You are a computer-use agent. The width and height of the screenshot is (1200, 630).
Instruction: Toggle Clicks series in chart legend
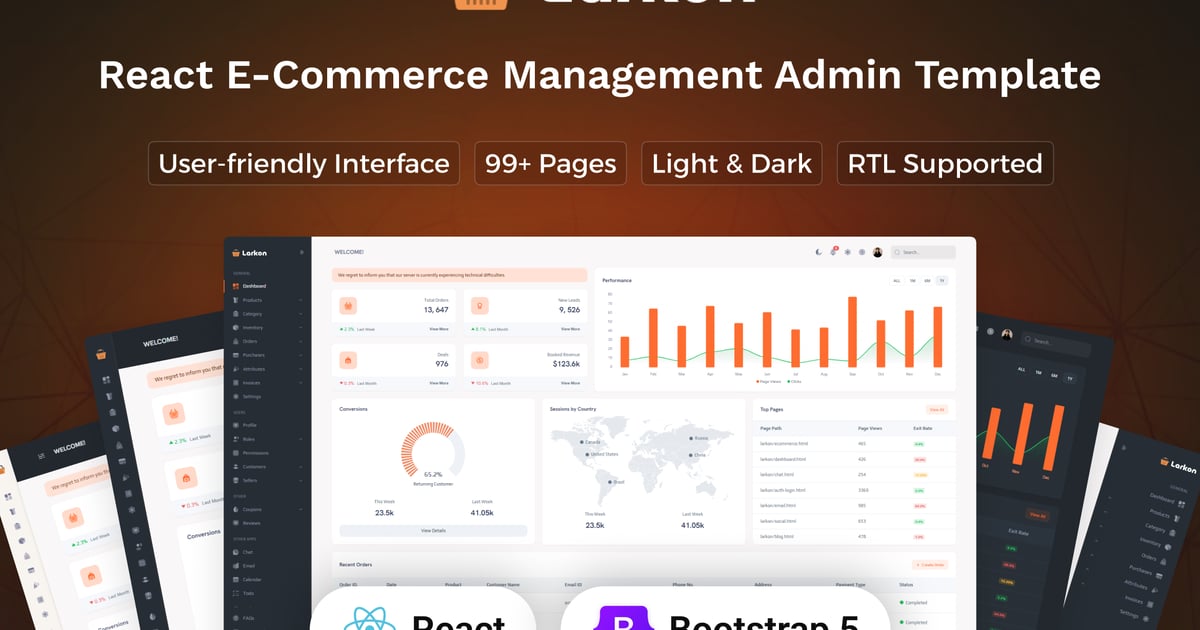[x=795, y=381]
